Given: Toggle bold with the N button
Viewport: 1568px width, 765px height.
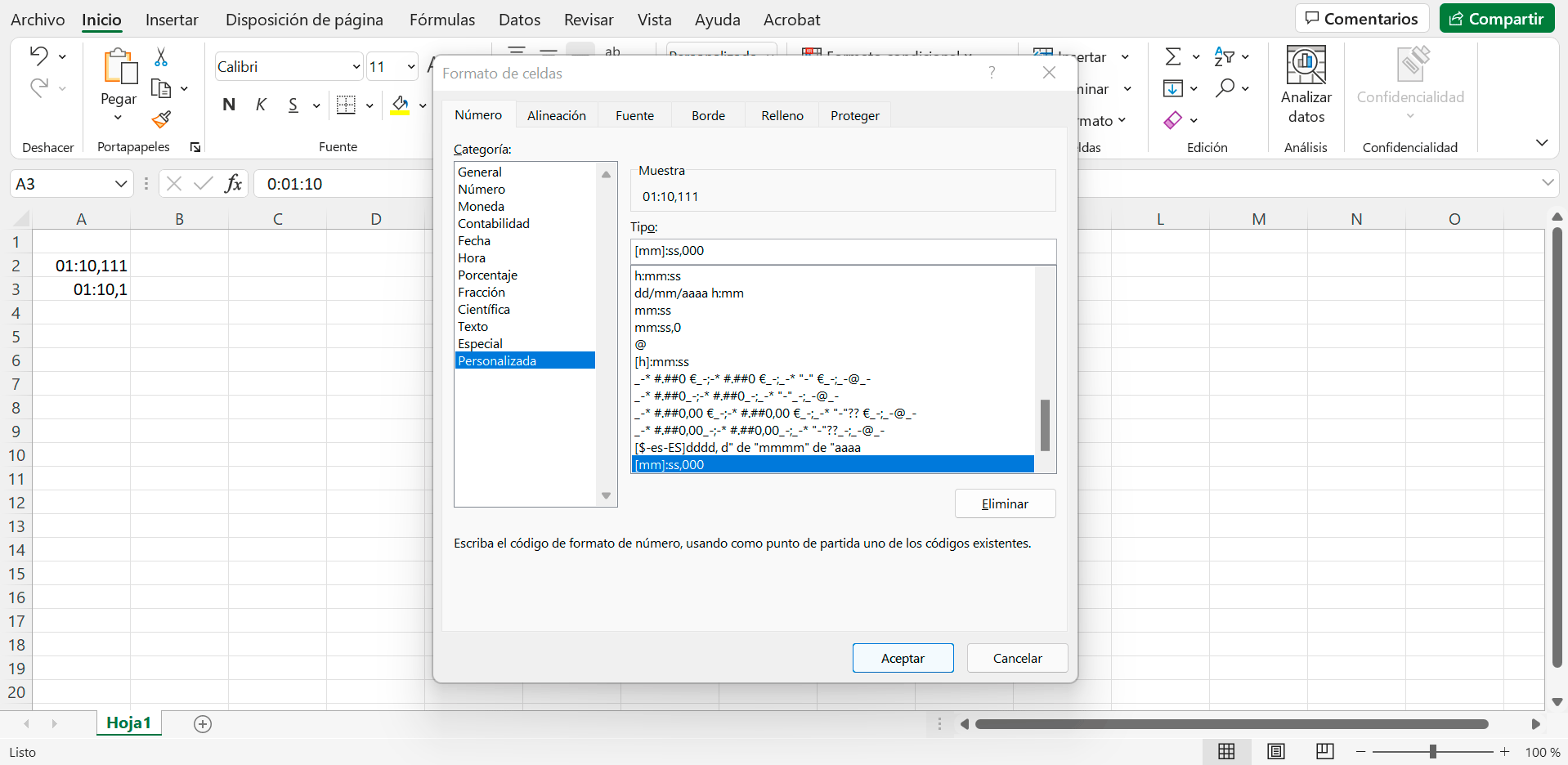Looking at the screenshot, I should click(229, 105).
